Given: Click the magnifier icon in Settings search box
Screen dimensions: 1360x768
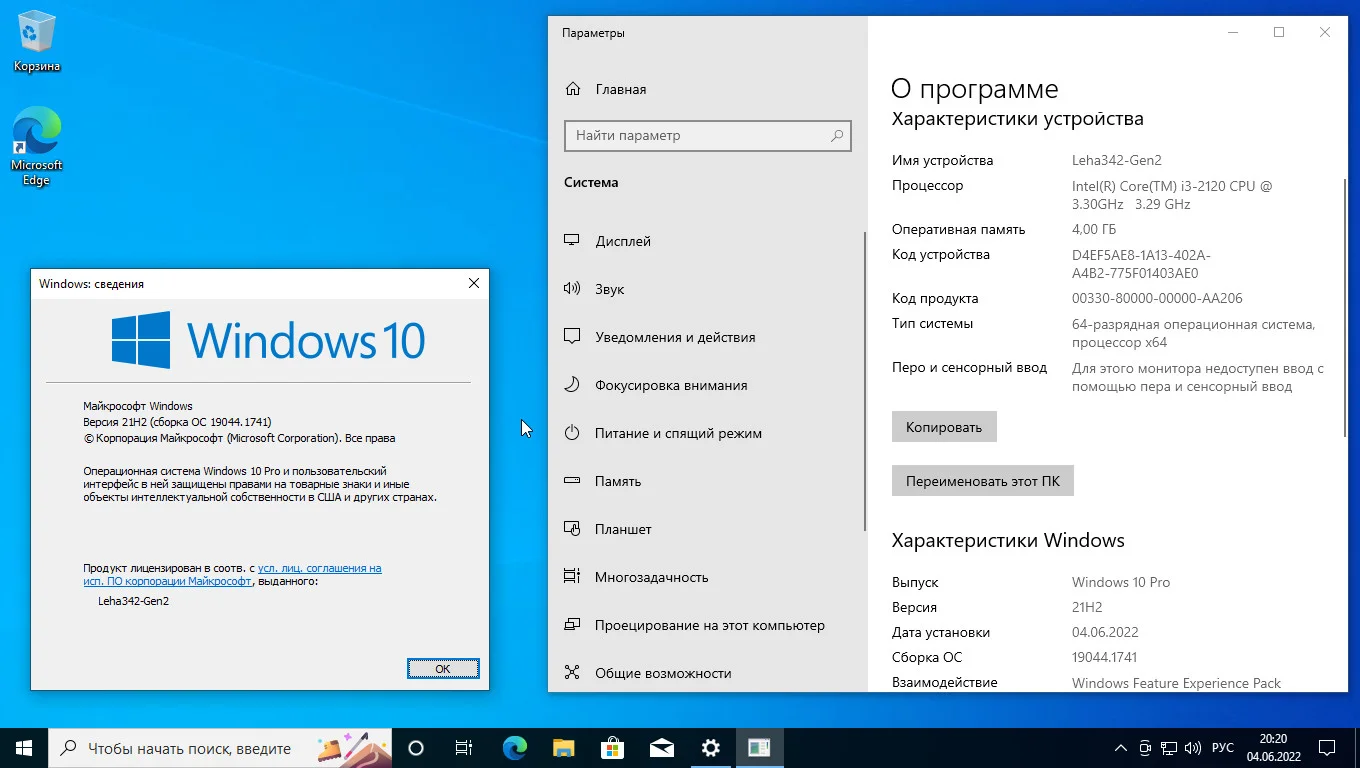Looking at the screenshot, I should (837, 135).
